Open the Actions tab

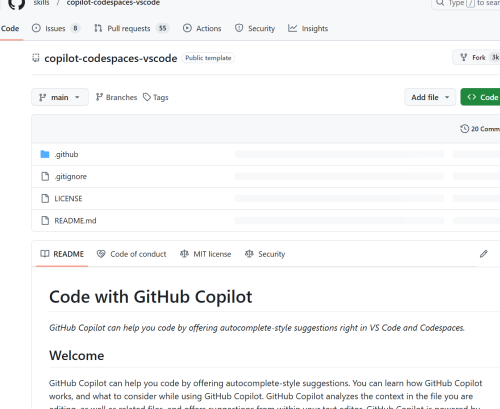tap(202, 29)
